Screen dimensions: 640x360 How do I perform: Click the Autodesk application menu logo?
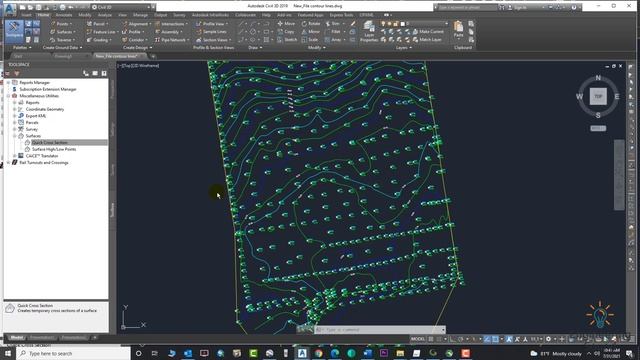tap(10, 8)
